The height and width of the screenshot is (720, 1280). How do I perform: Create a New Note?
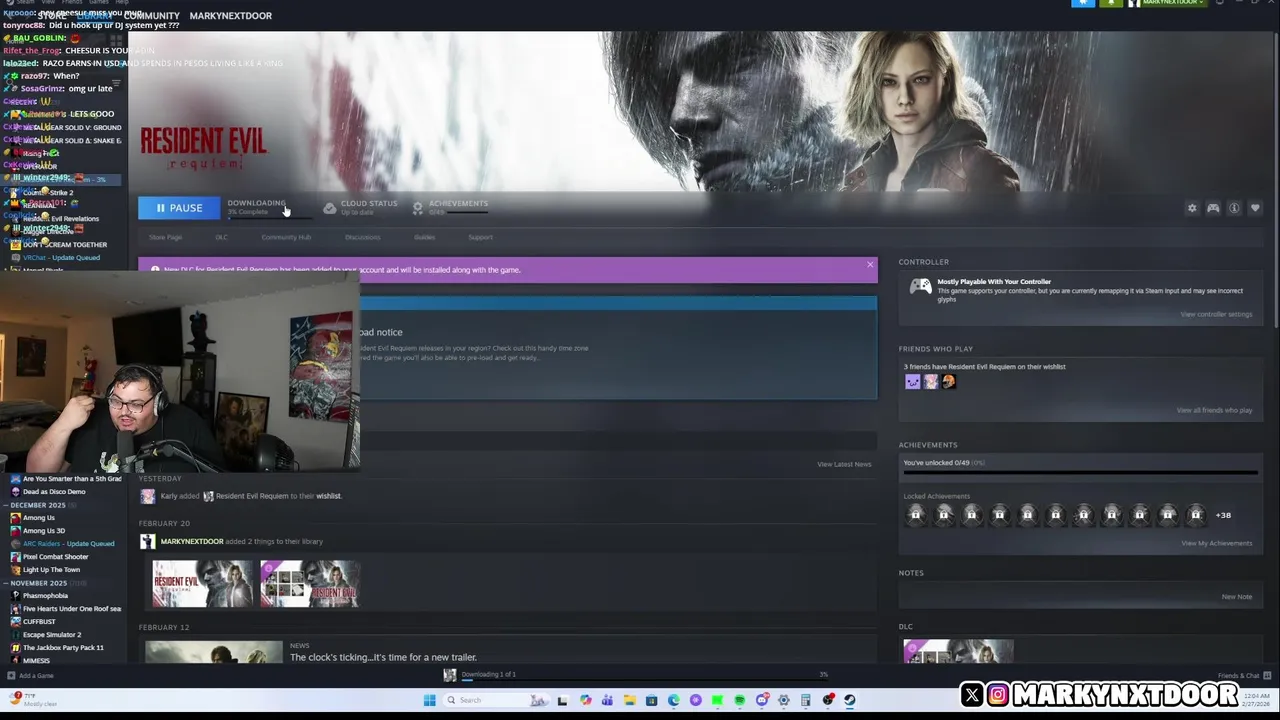coord(1237,597)
